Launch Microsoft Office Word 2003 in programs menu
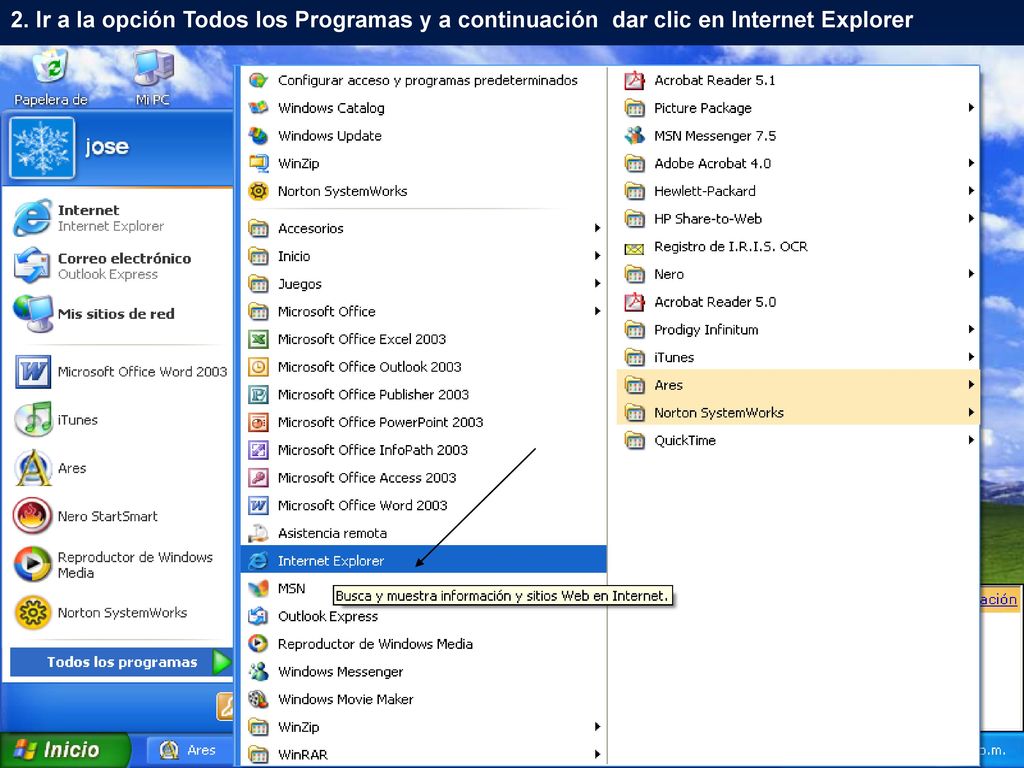Viewport: 1024px width, 768px height. [x=423, y=505]
